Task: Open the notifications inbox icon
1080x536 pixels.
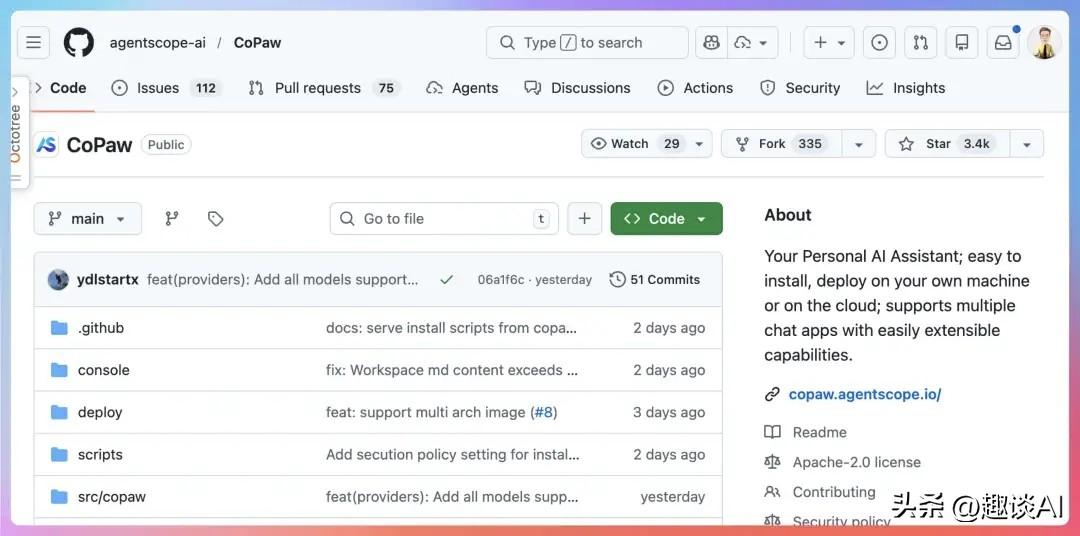Action: [1004, 43]
